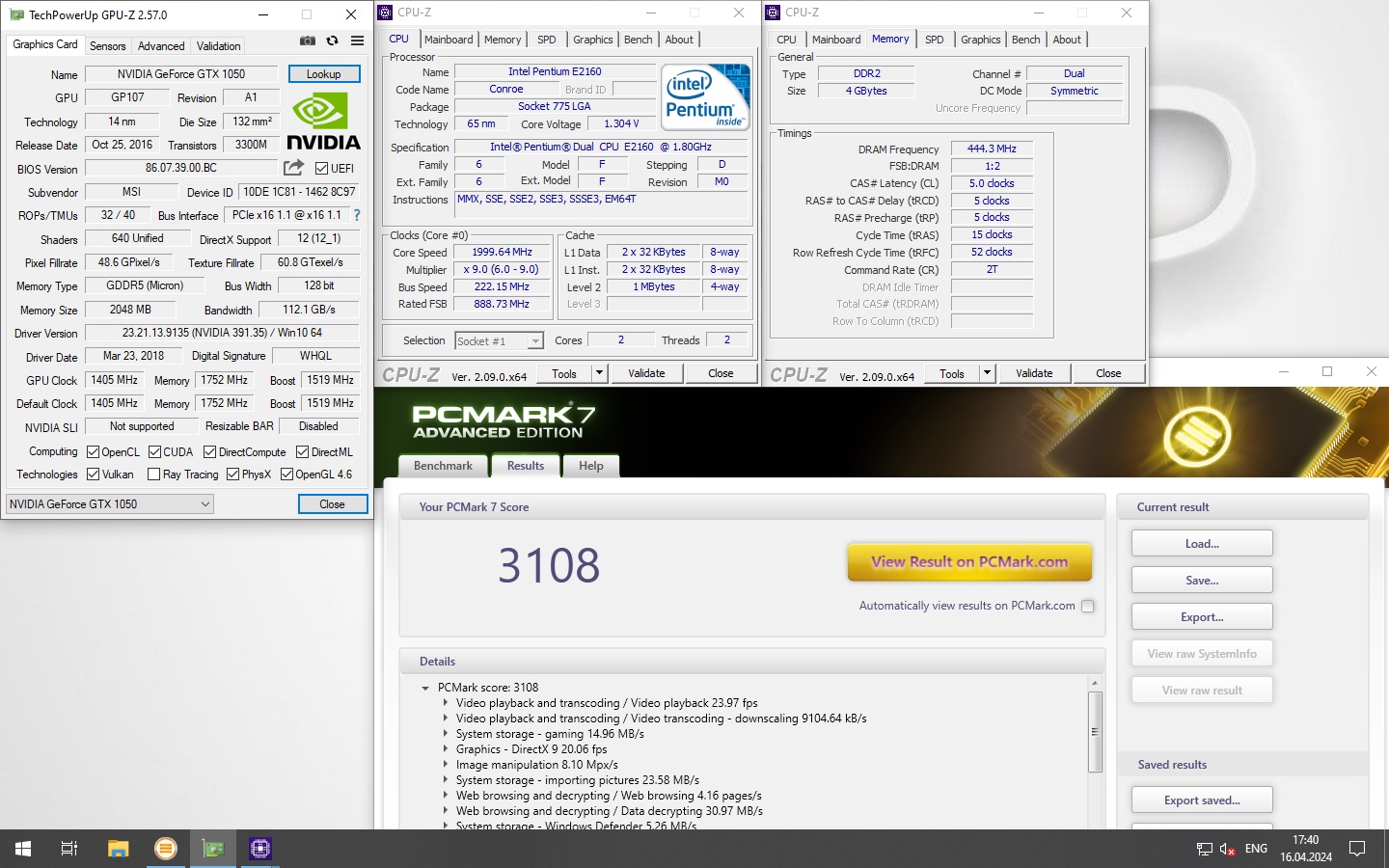1389x868 pixels.
Task: Click the Bus Interface question mark
Action: pyautogui.click(x=357, y=215)
